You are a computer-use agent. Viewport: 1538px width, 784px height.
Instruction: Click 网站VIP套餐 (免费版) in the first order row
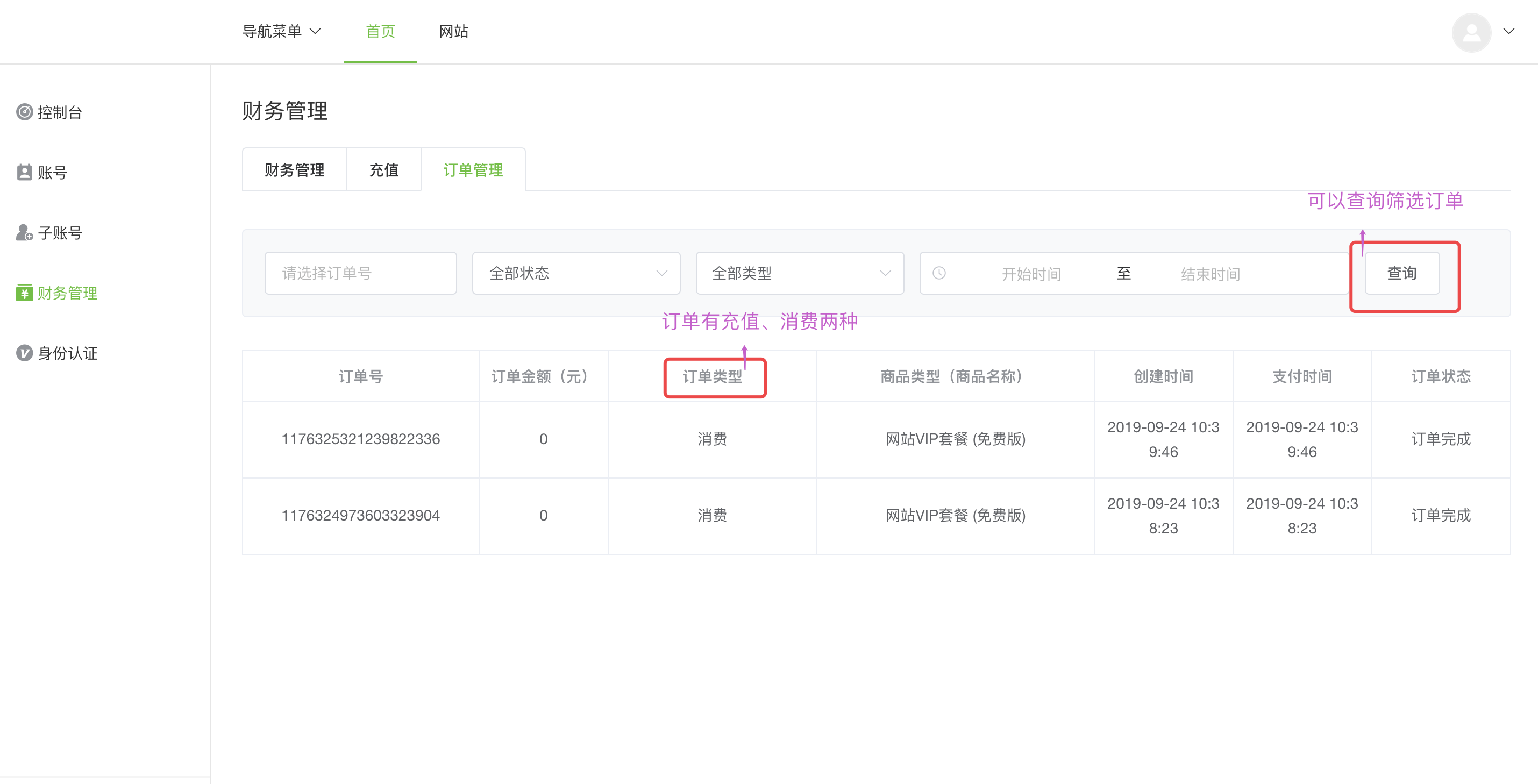(955, 439)
